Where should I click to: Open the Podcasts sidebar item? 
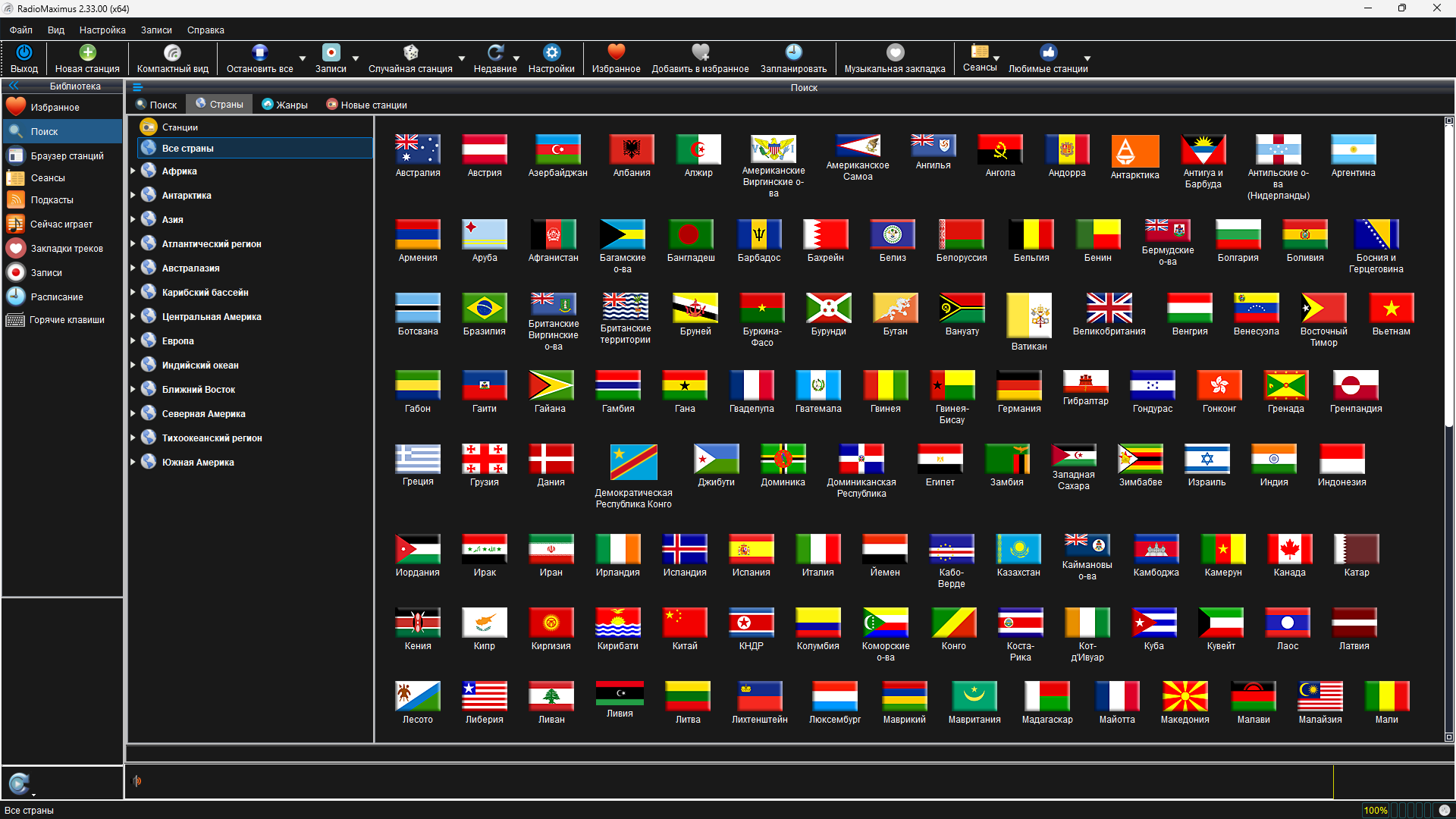(52, 200)
